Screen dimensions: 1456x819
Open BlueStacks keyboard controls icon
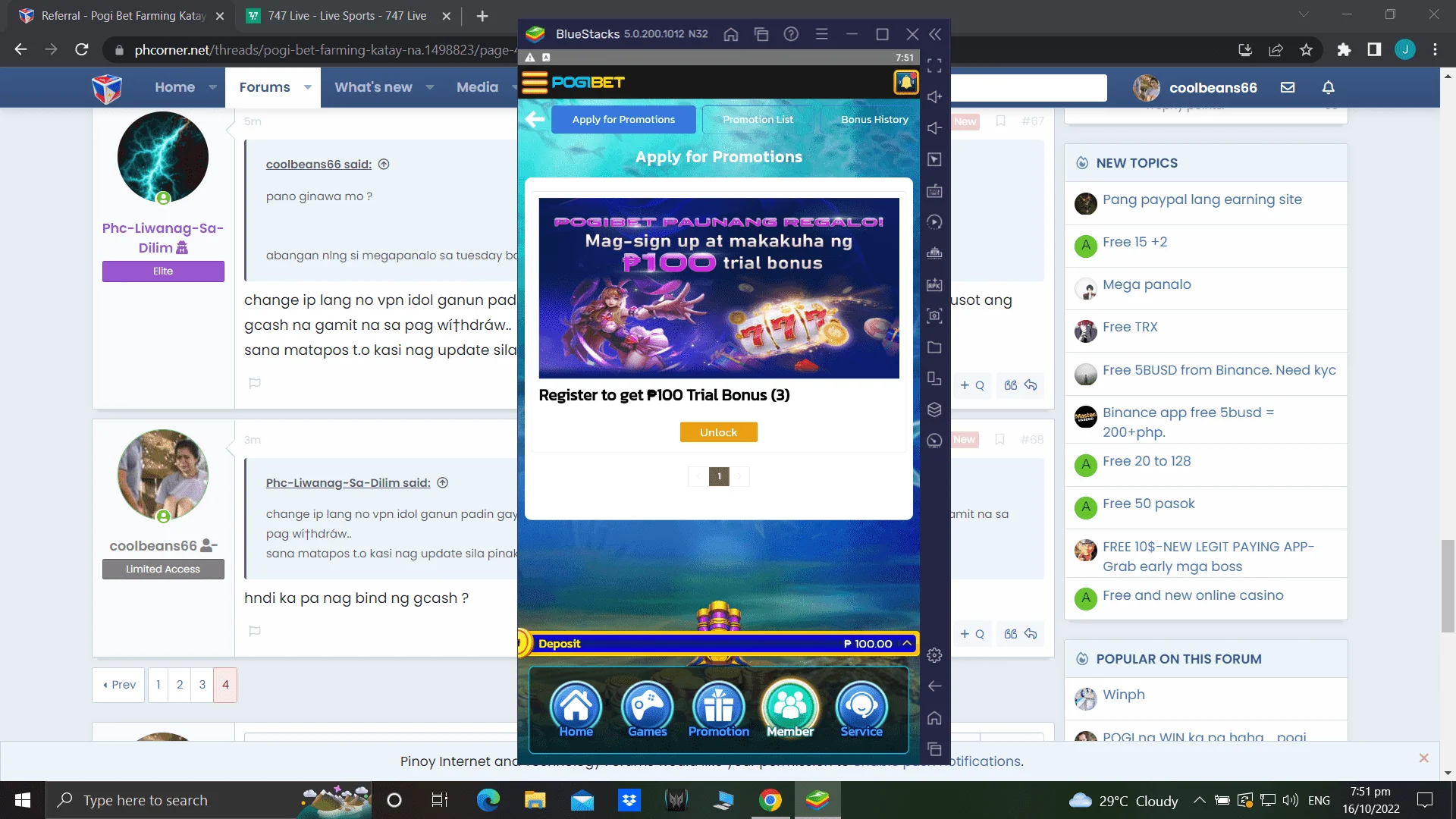934,190
